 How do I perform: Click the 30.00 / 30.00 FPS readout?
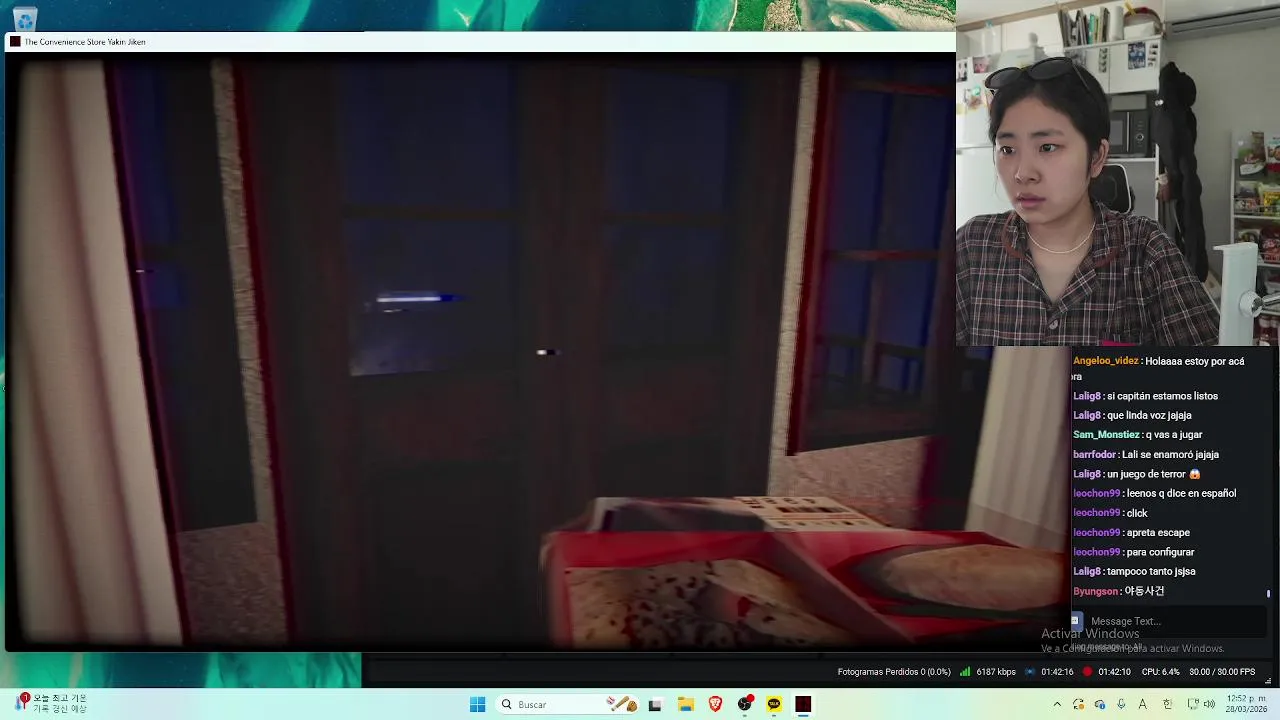point(1222,672)
